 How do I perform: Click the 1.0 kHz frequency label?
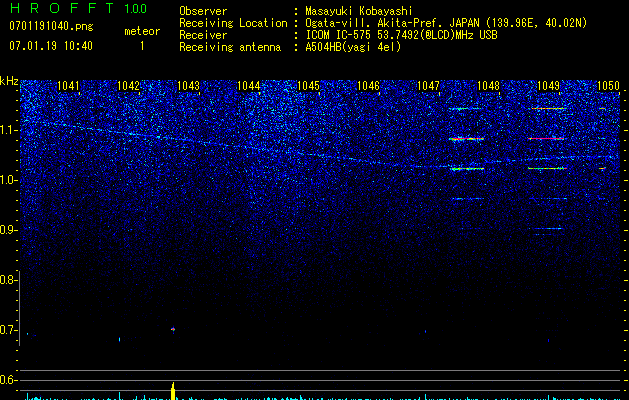point(8,180)
